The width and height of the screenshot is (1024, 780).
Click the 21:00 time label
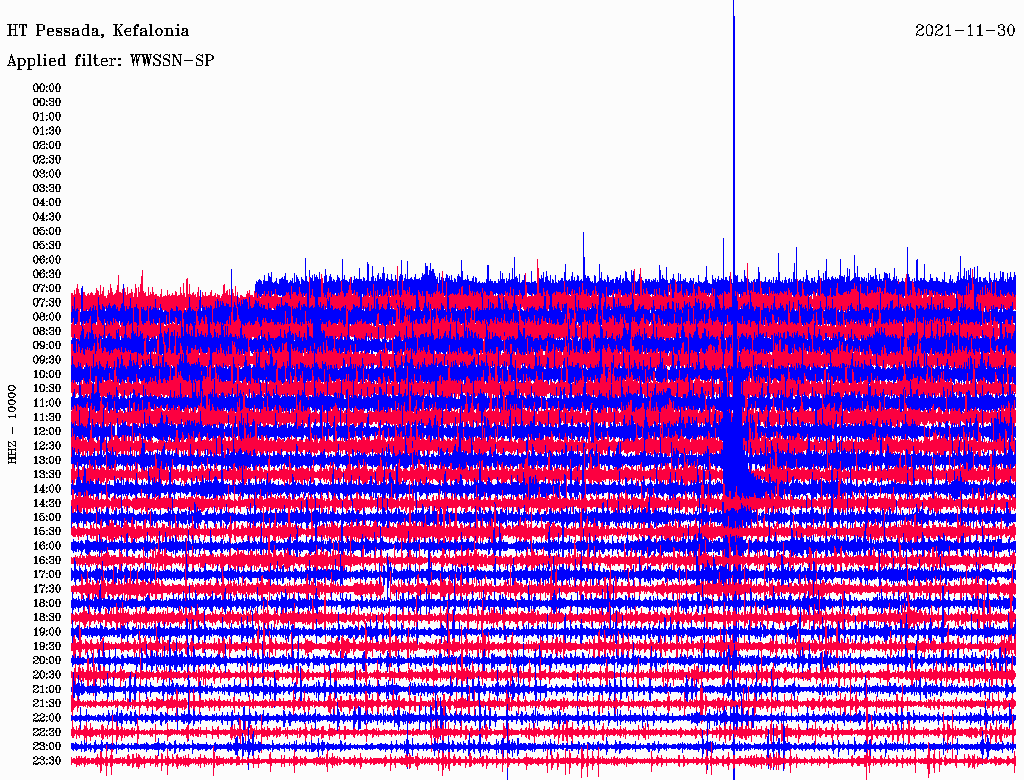coord(47,689)
